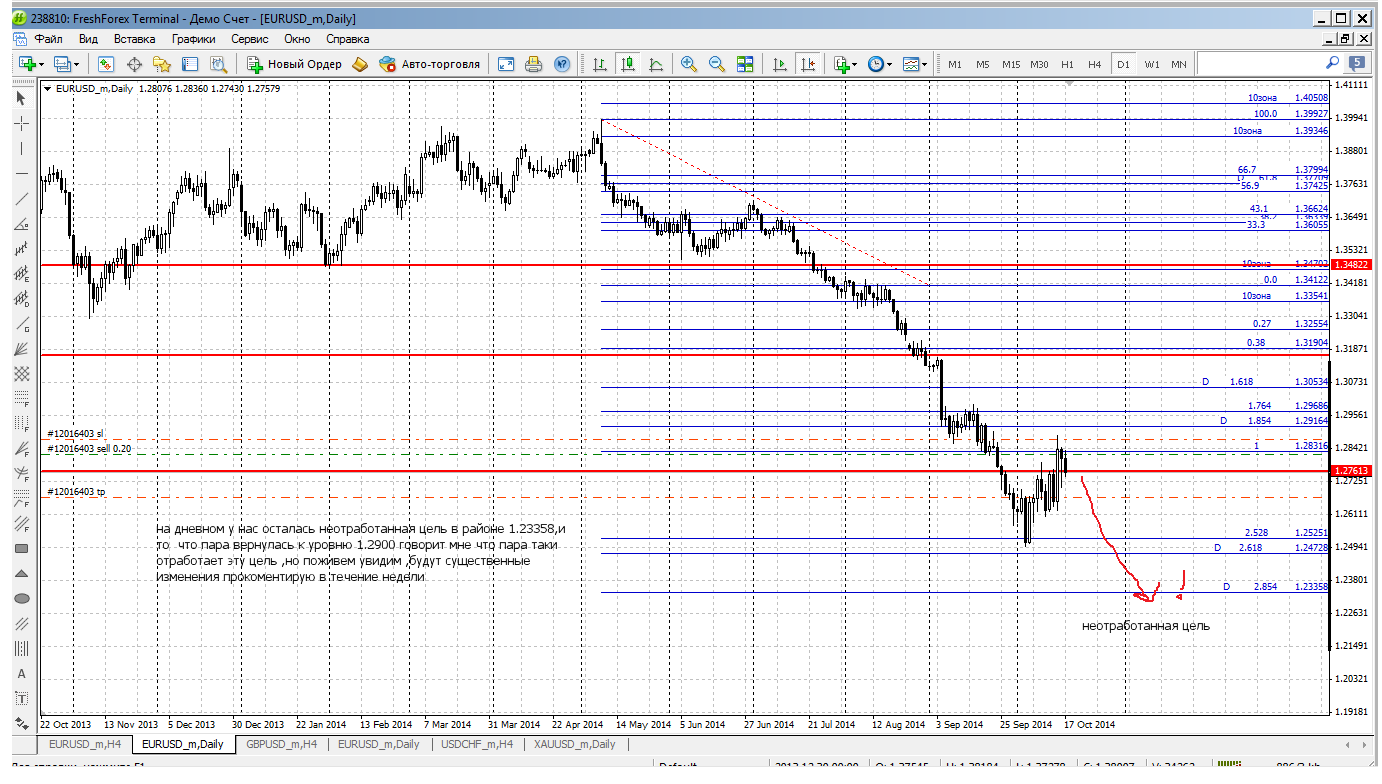Zoom in on the chart
Image resolution: width=1382 pixels, height=784 pixels.
coord(689,64)
